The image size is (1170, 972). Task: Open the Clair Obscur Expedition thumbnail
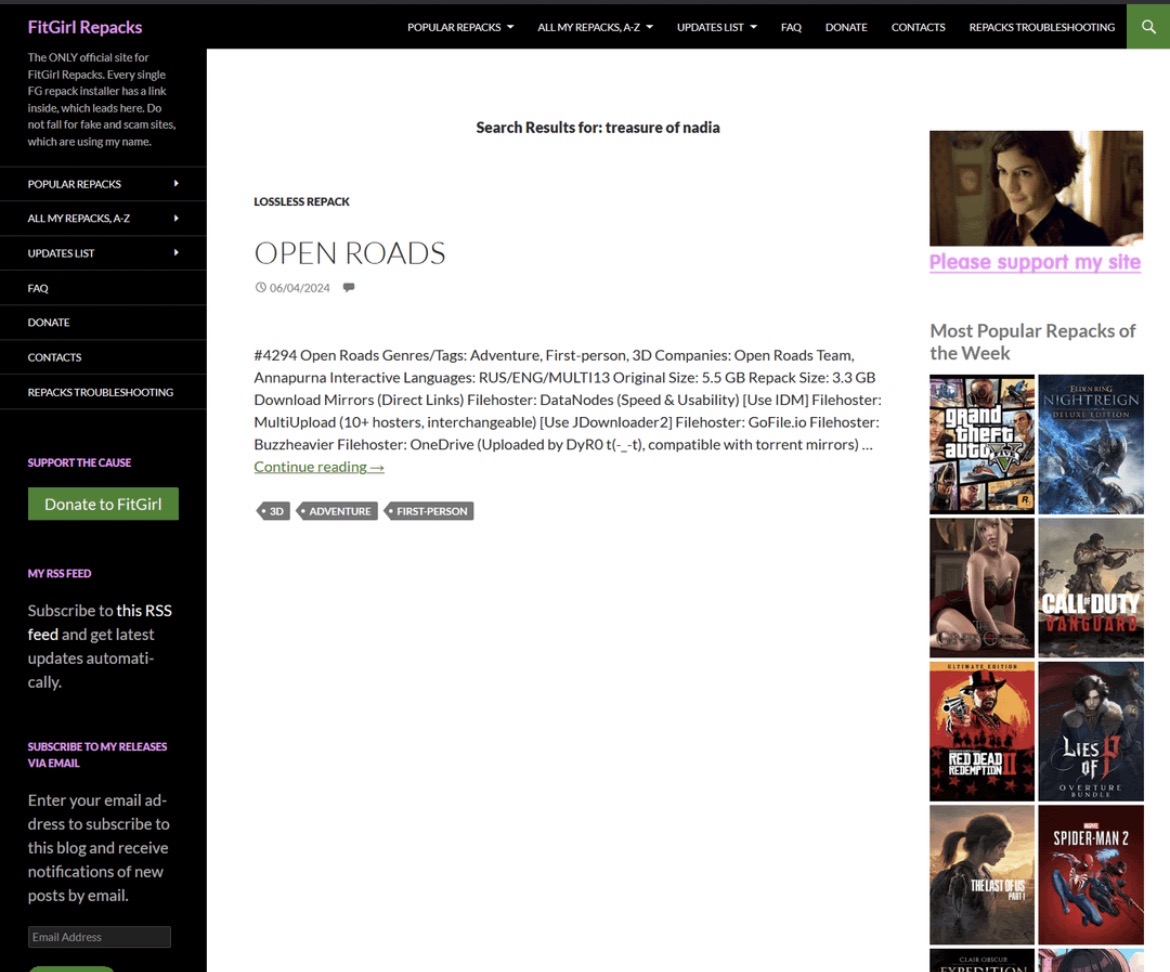point(982,960)
